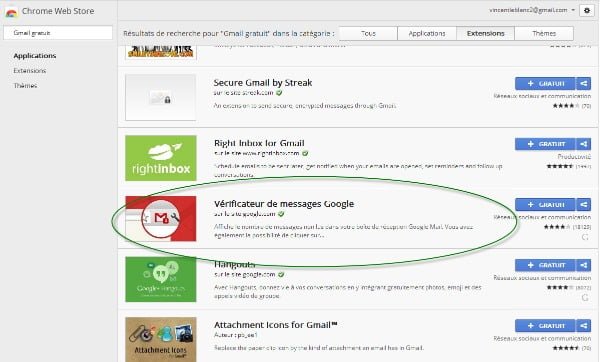Share the Right Inbox for Gmail extension
Viewport: 600px width, 362px height.
point(584,144)
